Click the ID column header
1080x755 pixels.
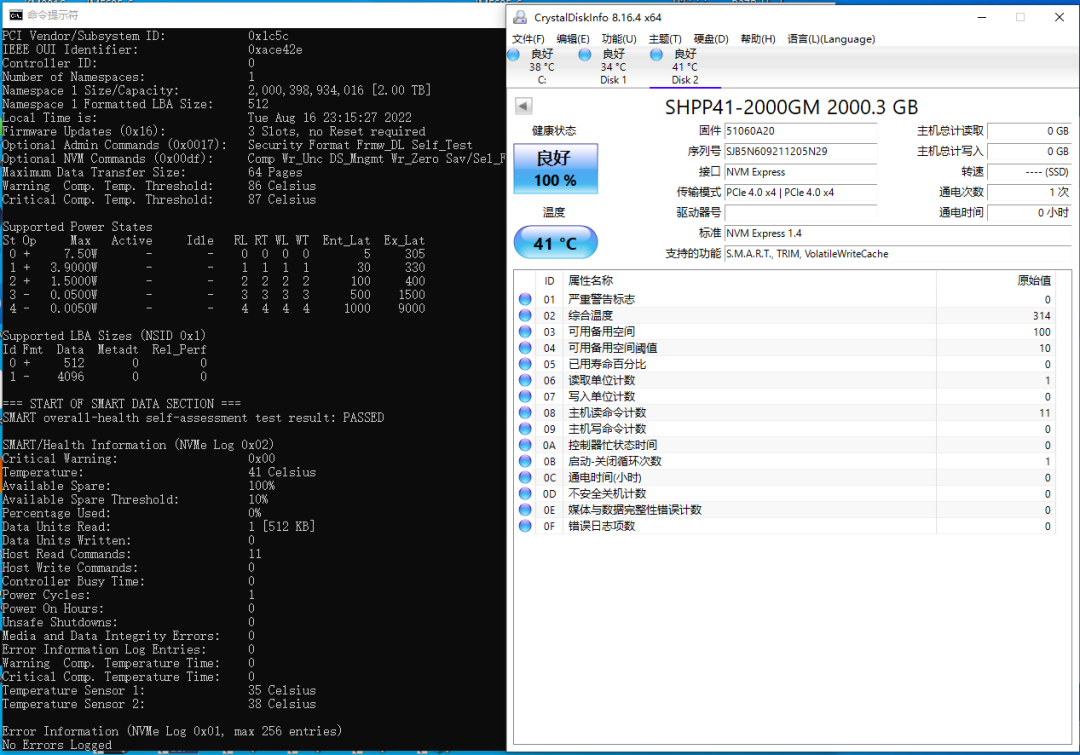(549, 280)
